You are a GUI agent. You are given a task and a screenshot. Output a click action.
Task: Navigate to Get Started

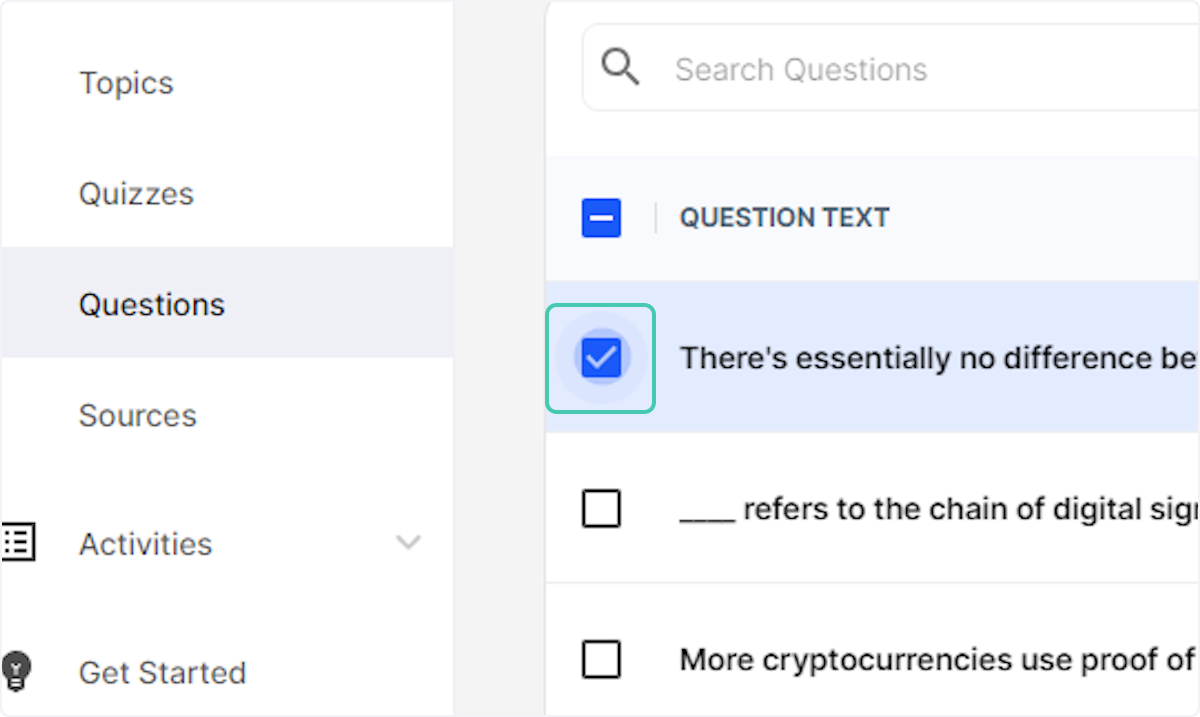click(162, 672)
